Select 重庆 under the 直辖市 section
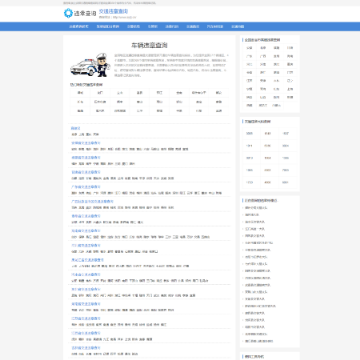The width and height of the screenshot is (360, 360). pos(89,134)
